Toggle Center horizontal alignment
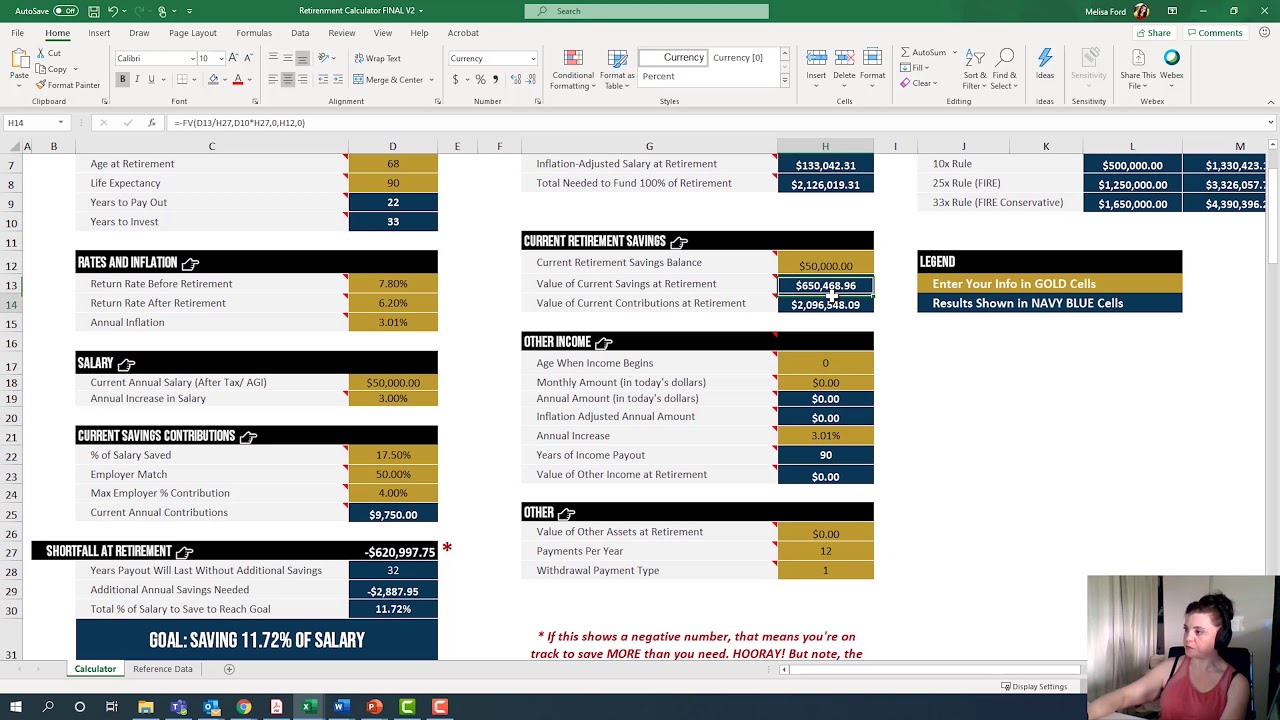Image resolution: width=1280 pixels, height=720 pixels. [x=288, y=80]
